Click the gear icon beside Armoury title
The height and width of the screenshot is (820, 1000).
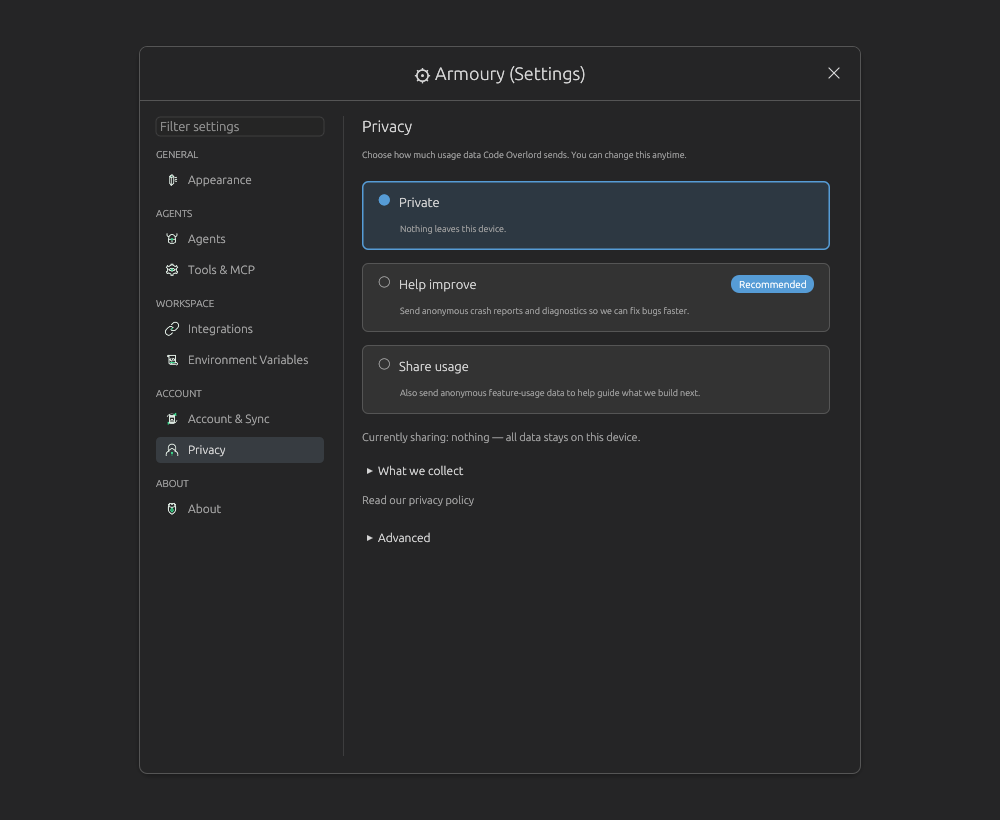point(422,75)
